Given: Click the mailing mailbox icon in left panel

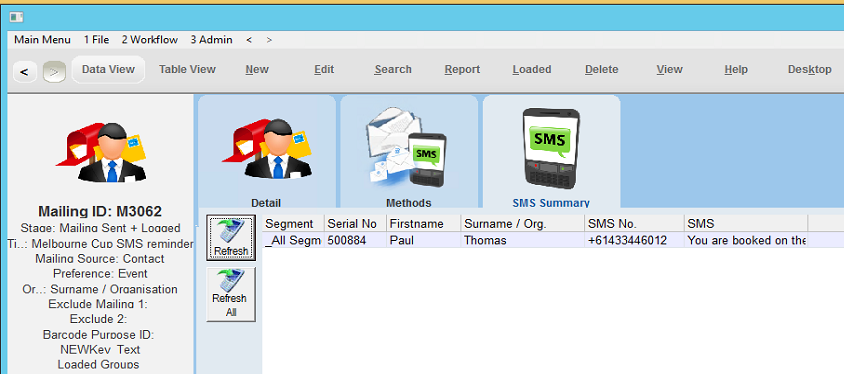Looking at the screenshot, I should tap(100, 152).
